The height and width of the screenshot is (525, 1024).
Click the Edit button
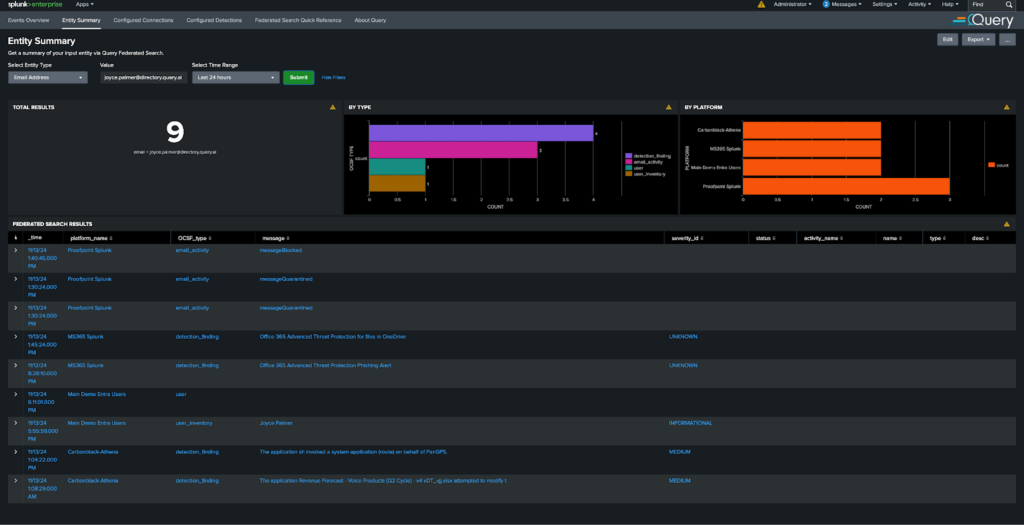click(x=948, y=39)
